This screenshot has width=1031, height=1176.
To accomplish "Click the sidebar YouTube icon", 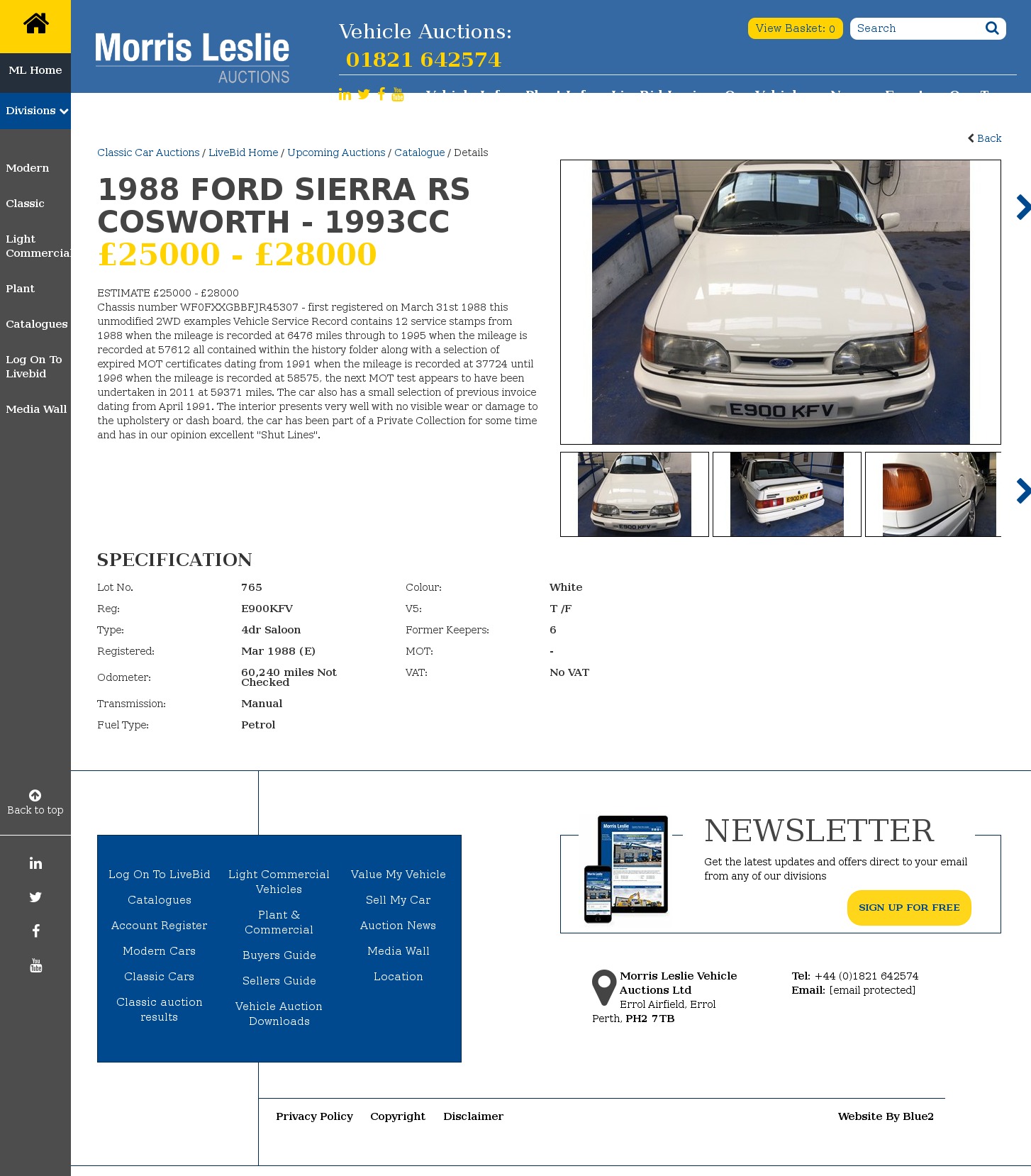I will (35, 965).
